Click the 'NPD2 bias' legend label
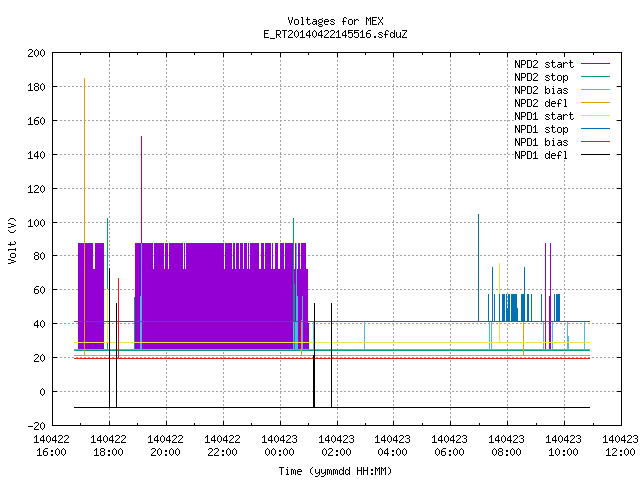640x480 pixels. [x=541, y=90]
